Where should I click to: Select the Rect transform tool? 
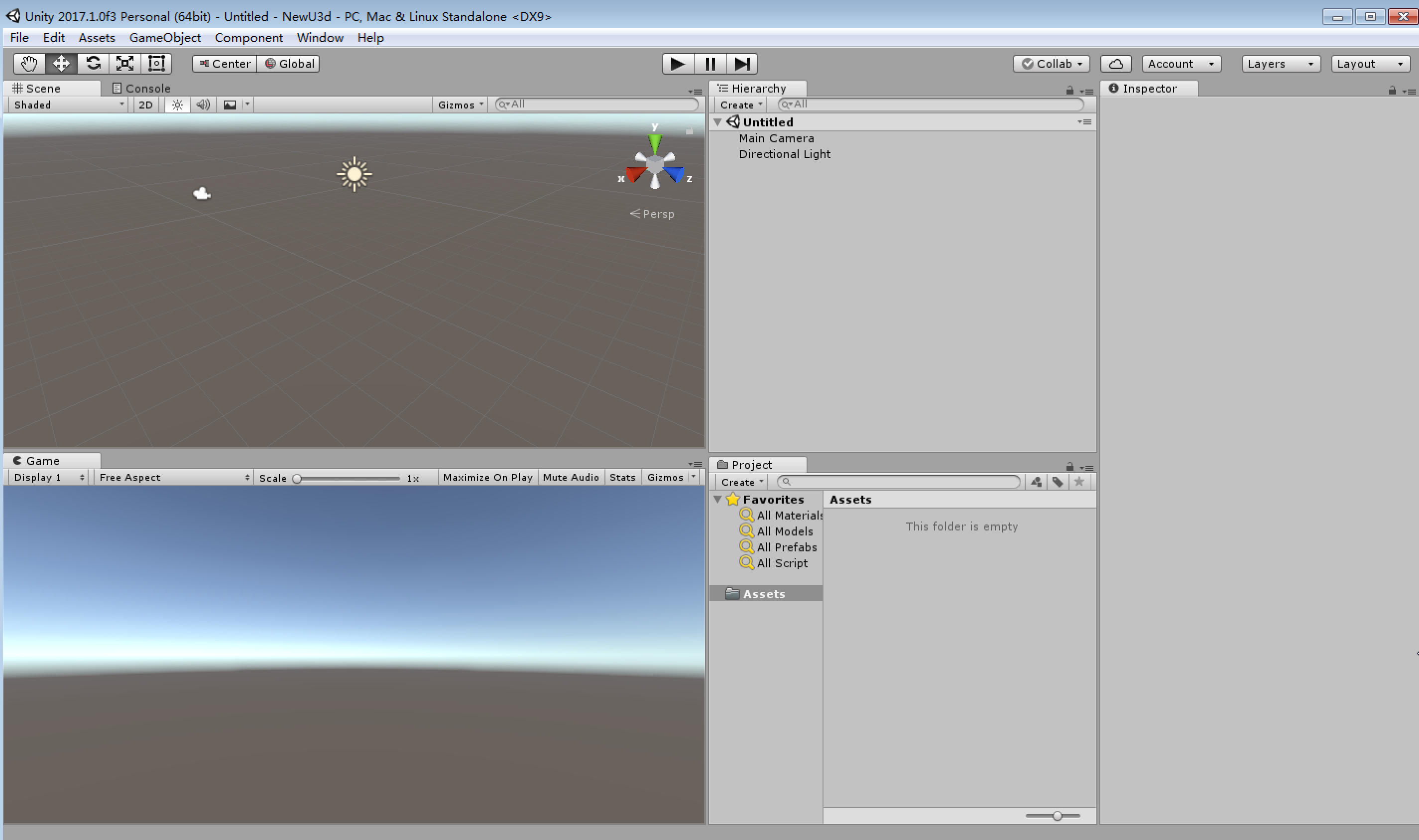tap(156, 63)
